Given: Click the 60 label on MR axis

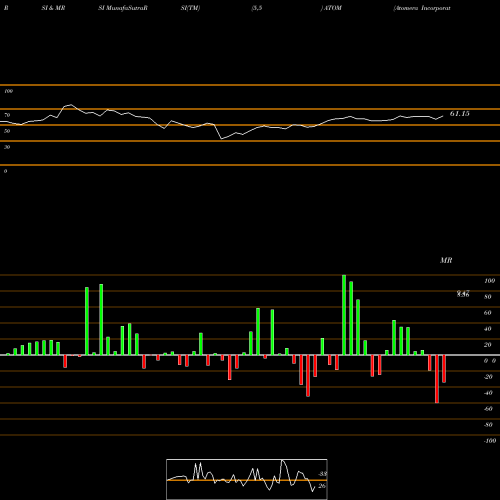Looking at the screenshot, I should point(487,313).
